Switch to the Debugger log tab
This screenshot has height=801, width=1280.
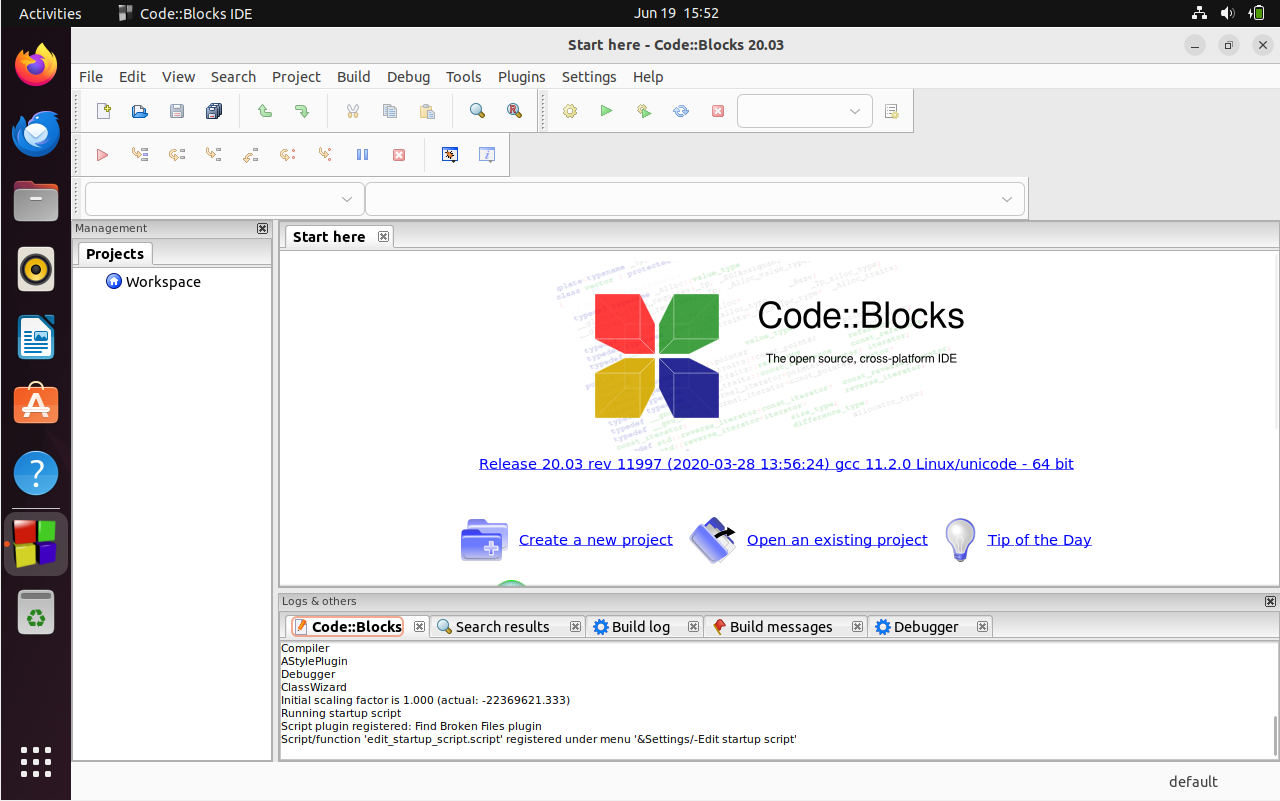(916, 627)
